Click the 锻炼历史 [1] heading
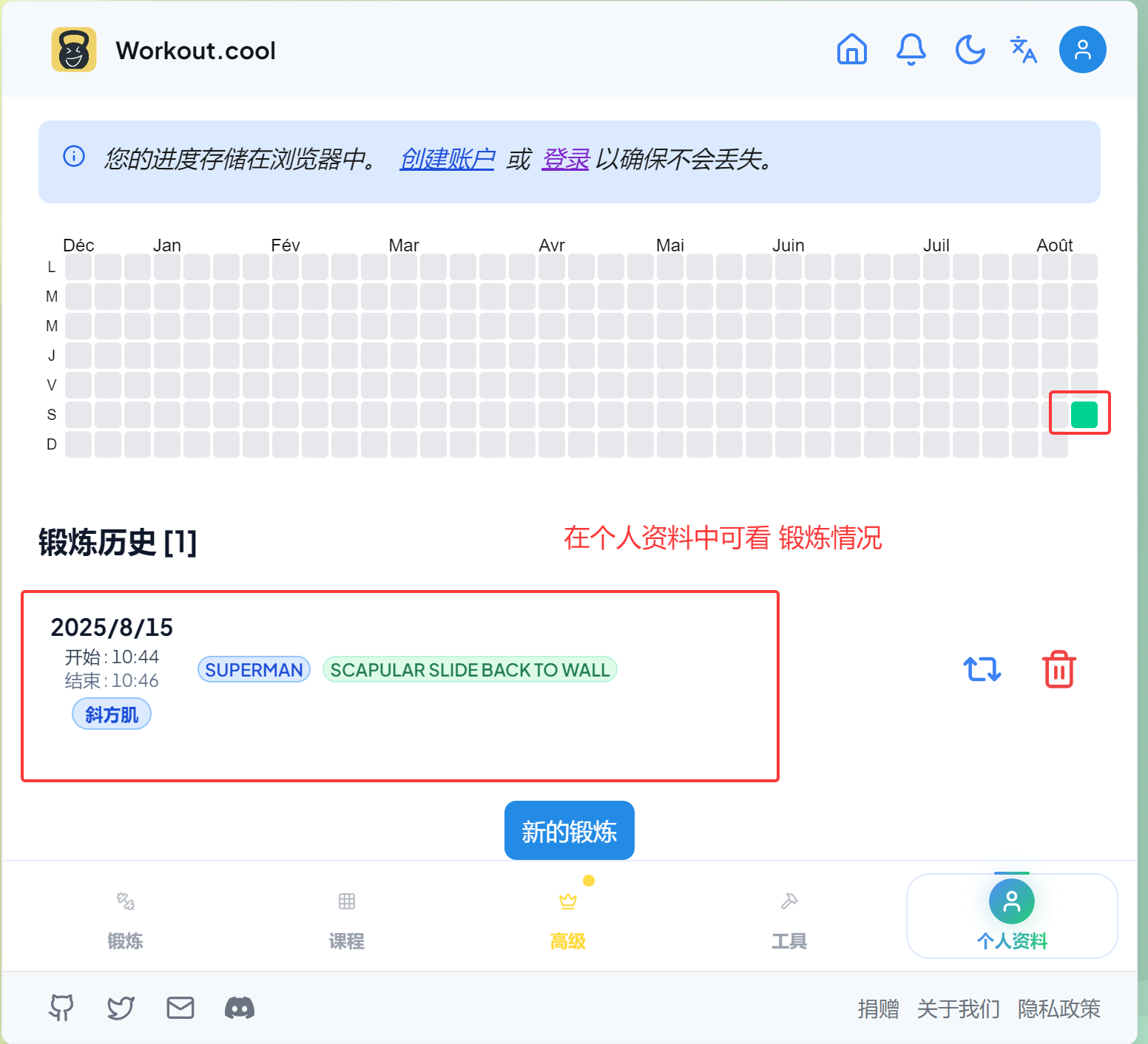The width and height of the screenshot is (1148, 1044). (x=118, y=543)
